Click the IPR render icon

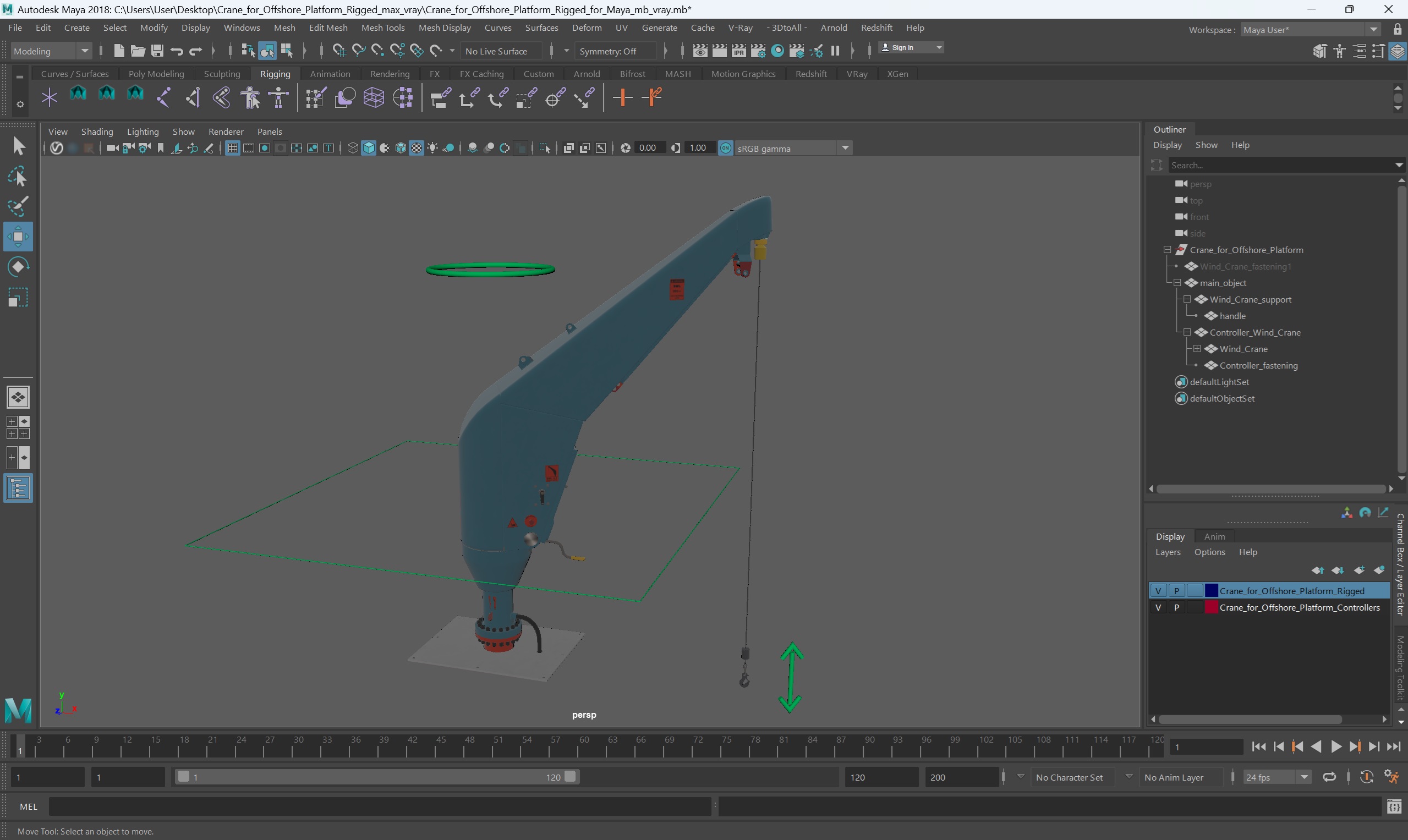(739, 51)
